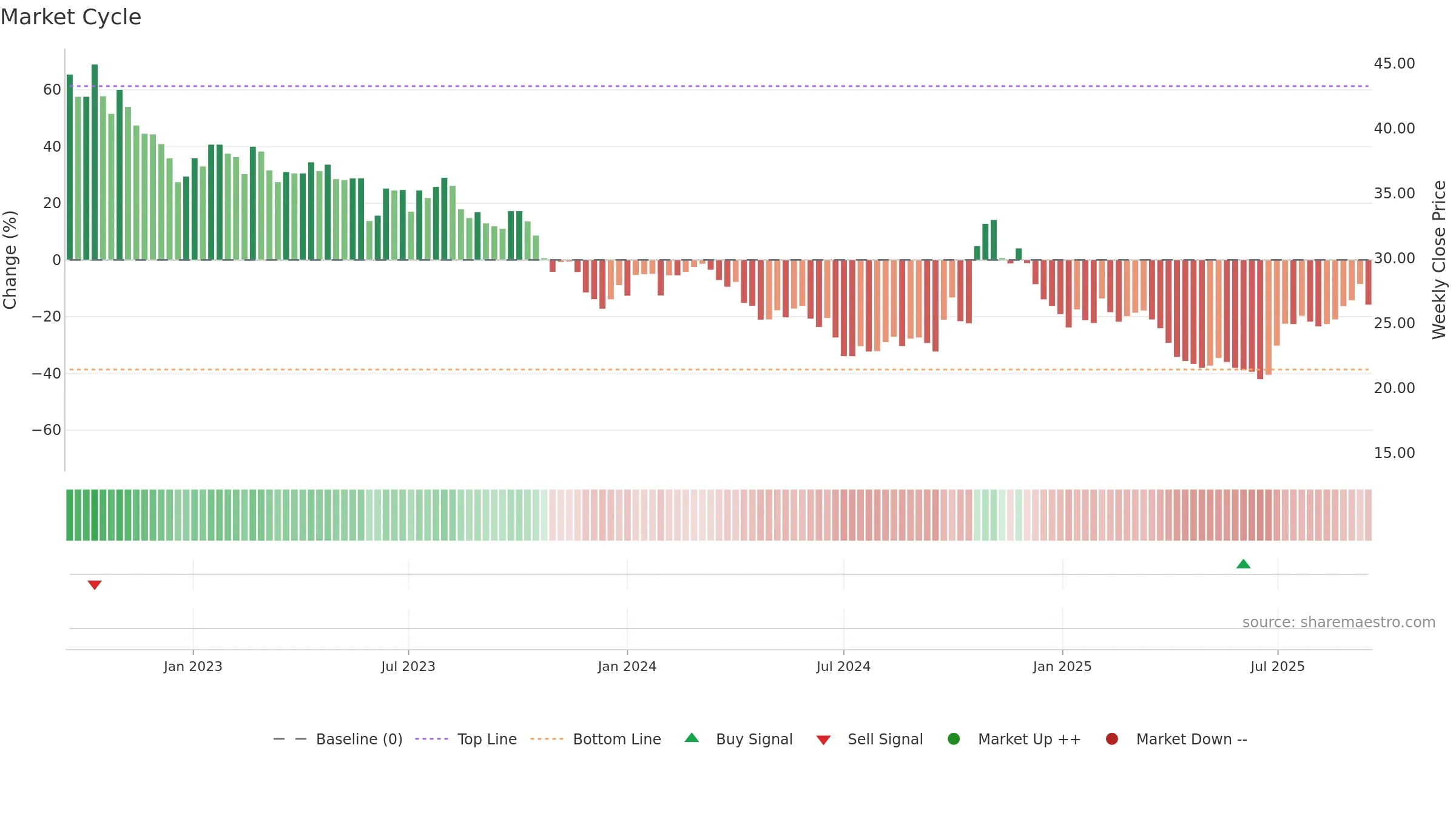Screen dimensions: 1456x819
Task: Click the 45.00 price axis label
Action: coord(1394,64)
